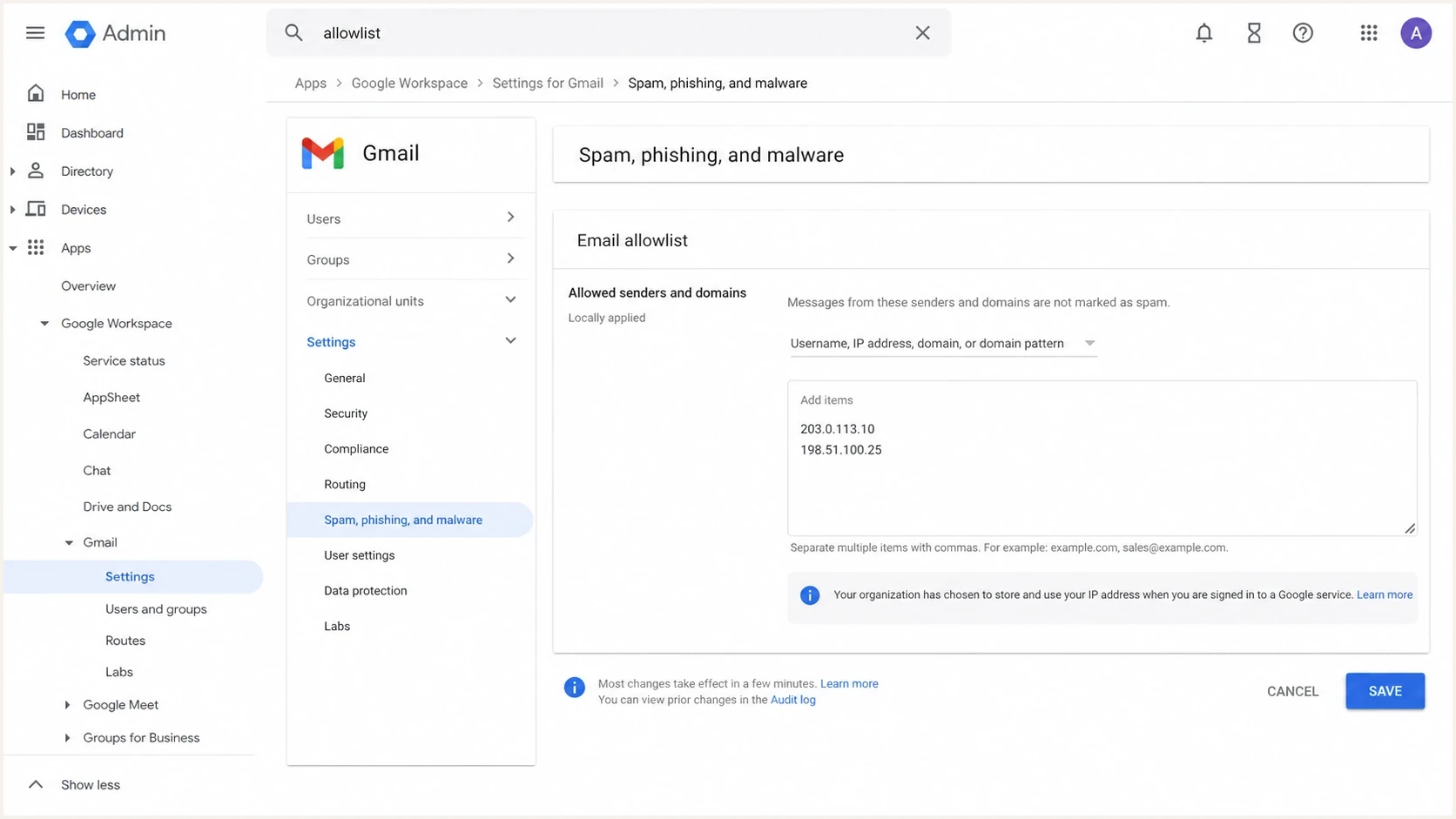Click the info icon beside changes notice

574,688
